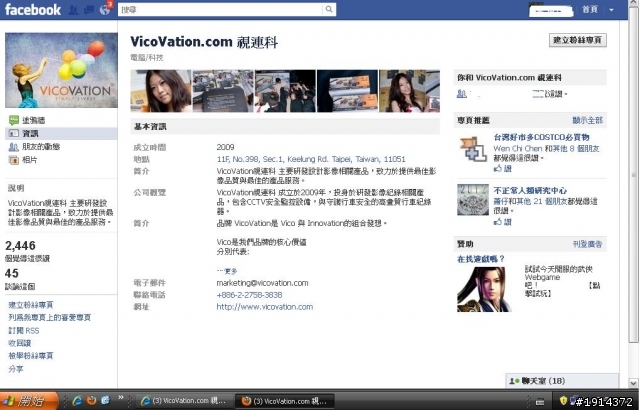This screenshot has height=410, width=640.
Task: Launch Internet Explorer from quick launch
Action: click(77, 400)
